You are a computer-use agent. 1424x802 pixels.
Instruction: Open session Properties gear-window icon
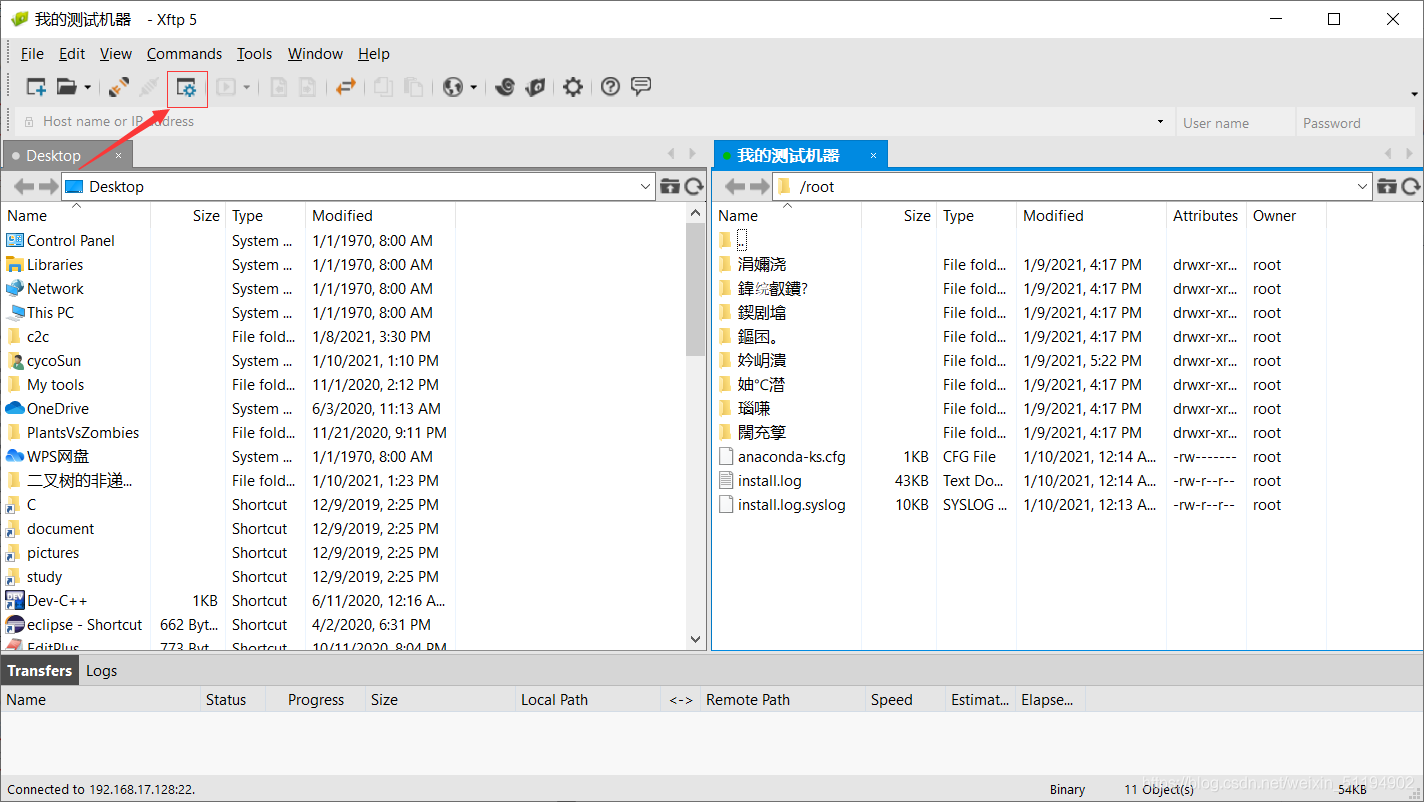187,88
